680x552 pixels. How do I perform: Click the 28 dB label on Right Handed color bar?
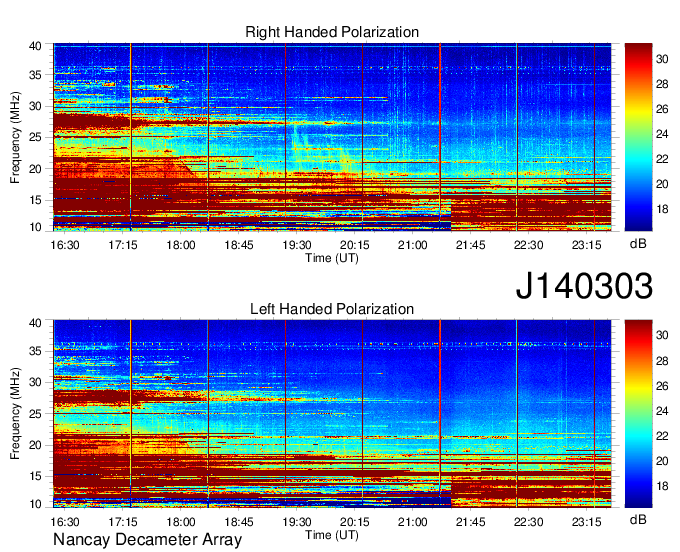662,84
